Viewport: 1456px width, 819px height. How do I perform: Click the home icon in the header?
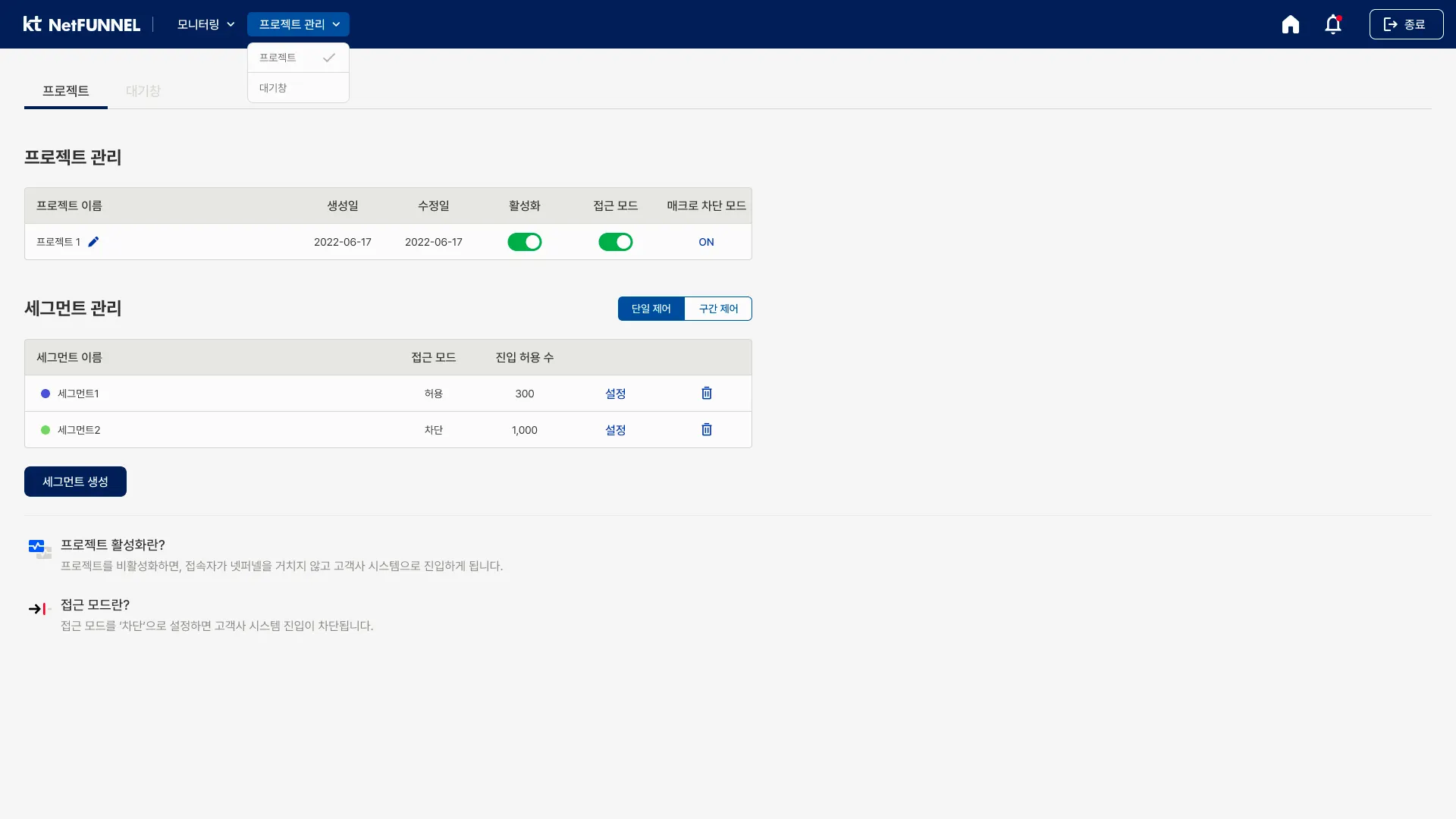click(x=1290, y=24)
